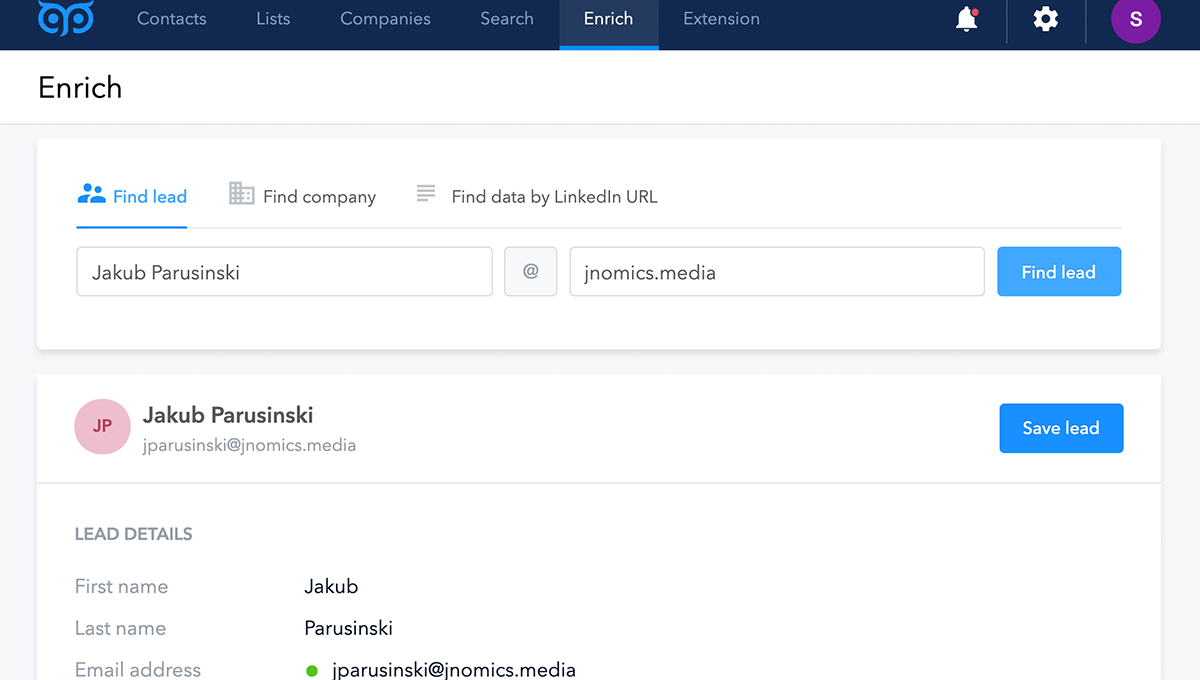Image resolution: width=1200 pixels, height=680 pixels.
Task: Open the purple S user avatar
Action: coord(1136,19)
